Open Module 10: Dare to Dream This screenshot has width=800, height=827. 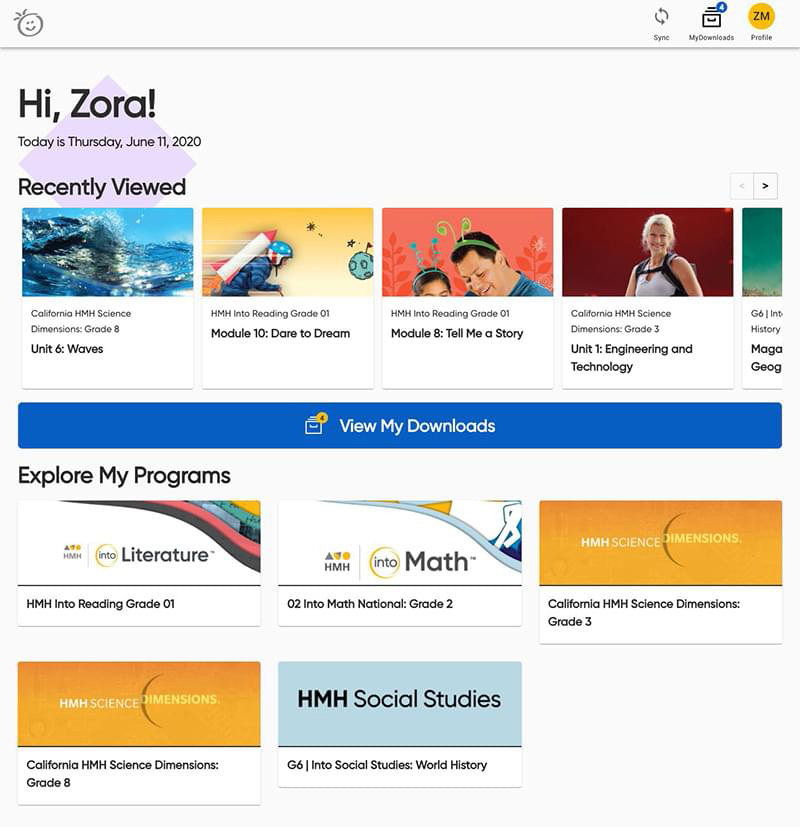click(281, 333)
